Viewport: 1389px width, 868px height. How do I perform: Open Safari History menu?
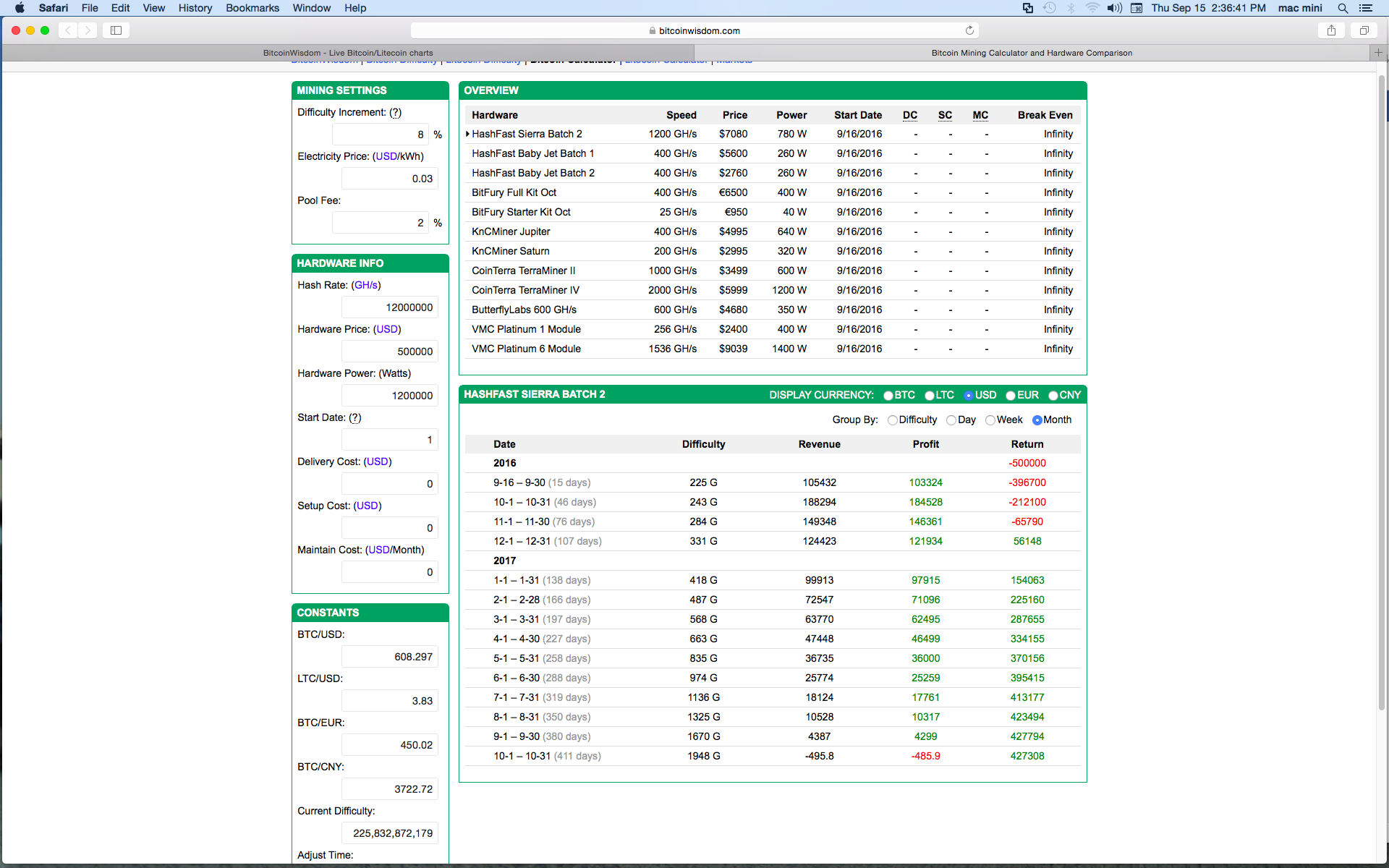click(195, 8)
